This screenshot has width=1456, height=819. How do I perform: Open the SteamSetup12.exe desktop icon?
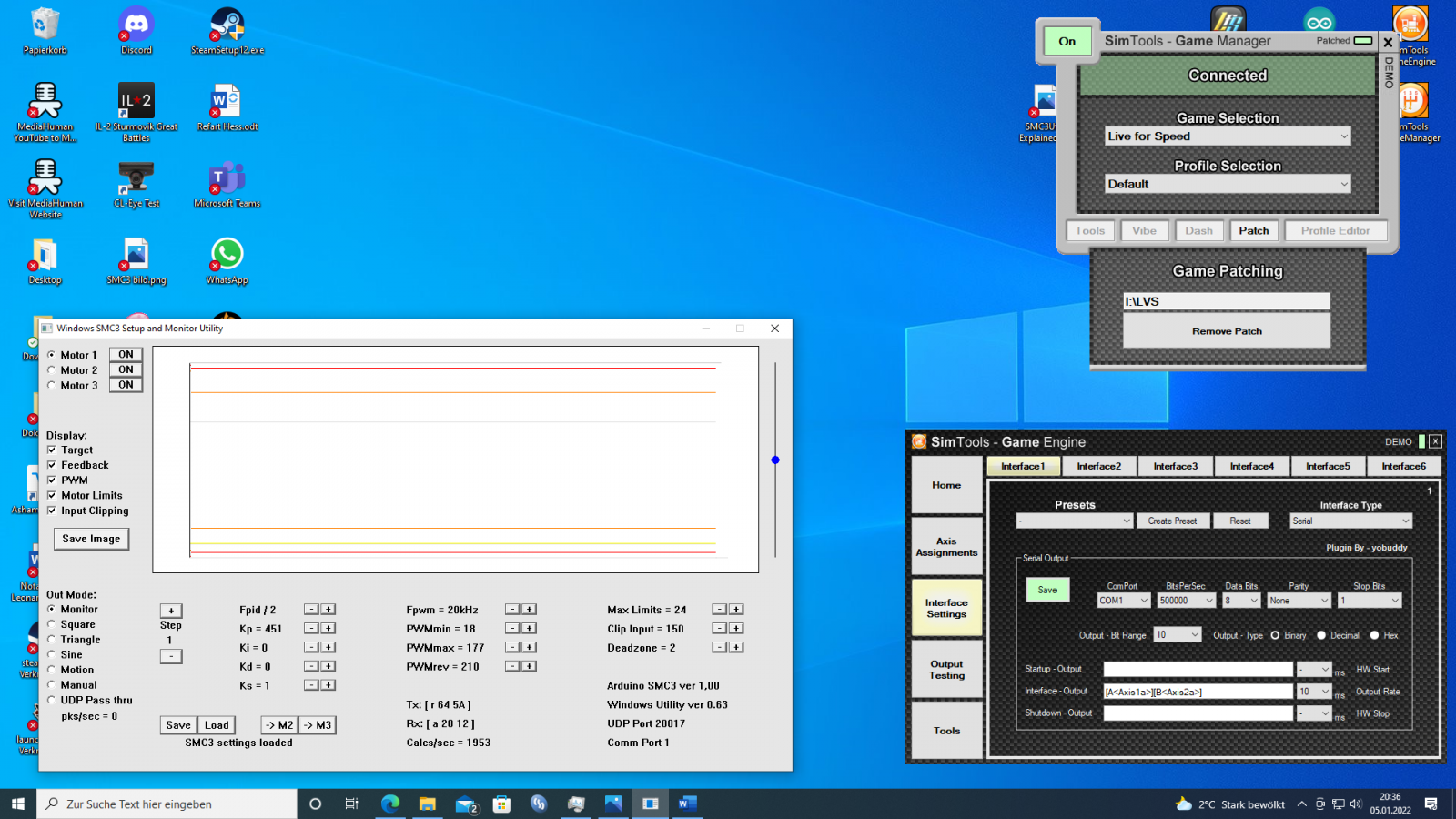(227, 30)
